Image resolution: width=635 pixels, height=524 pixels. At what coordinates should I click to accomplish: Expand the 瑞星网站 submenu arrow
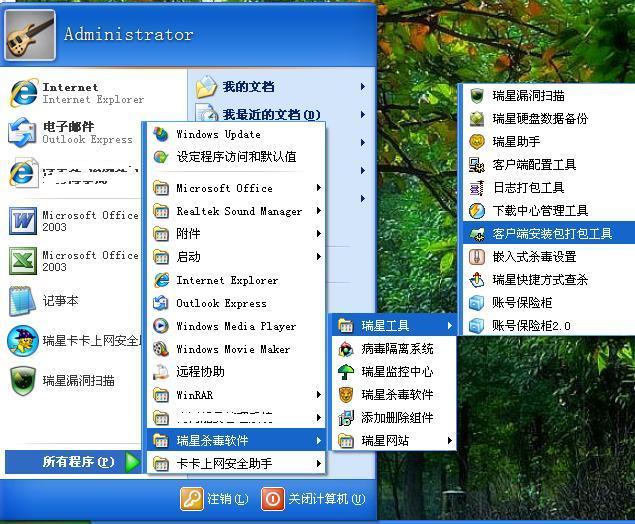[450, 440]
